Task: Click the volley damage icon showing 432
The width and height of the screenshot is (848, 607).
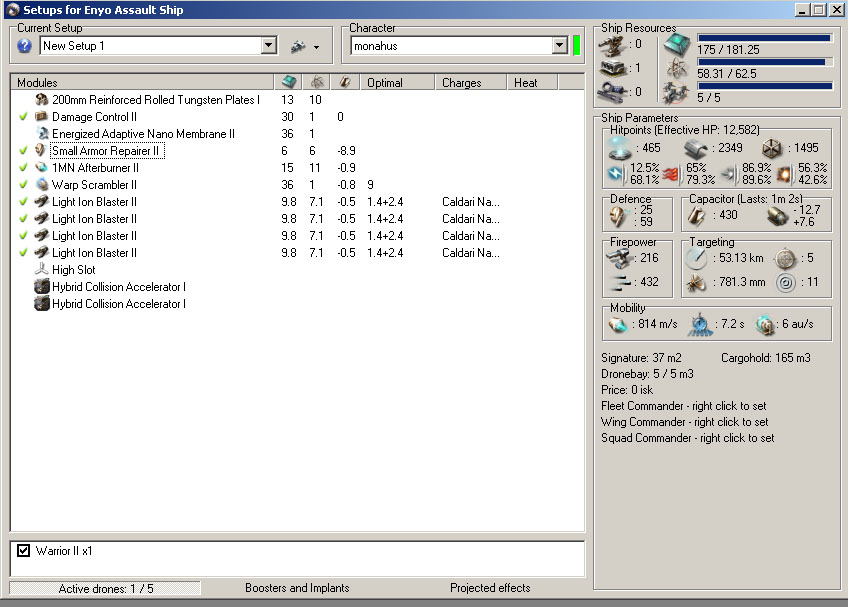Action: tap(620, 282)
